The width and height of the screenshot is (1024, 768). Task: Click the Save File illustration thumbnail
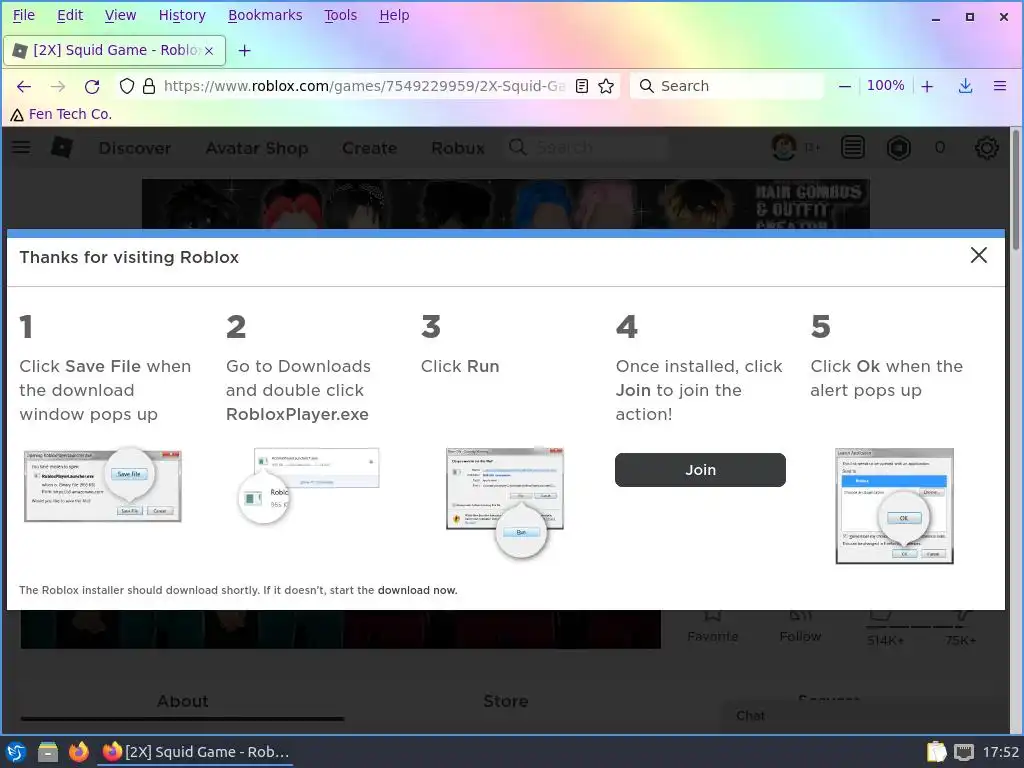click(103, 485)
